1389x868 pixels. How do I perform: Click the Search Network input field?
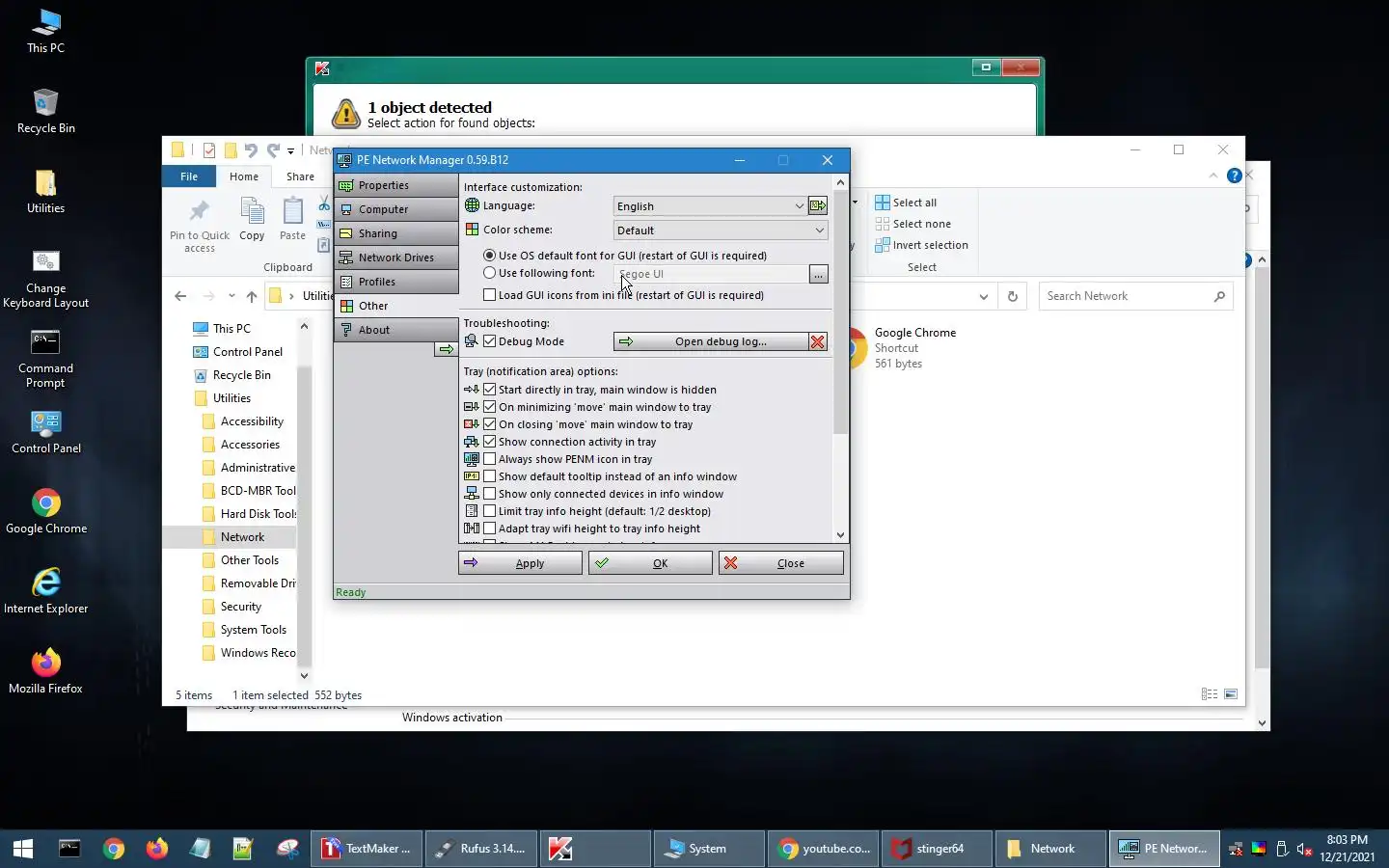click(x=1135, y=296)
